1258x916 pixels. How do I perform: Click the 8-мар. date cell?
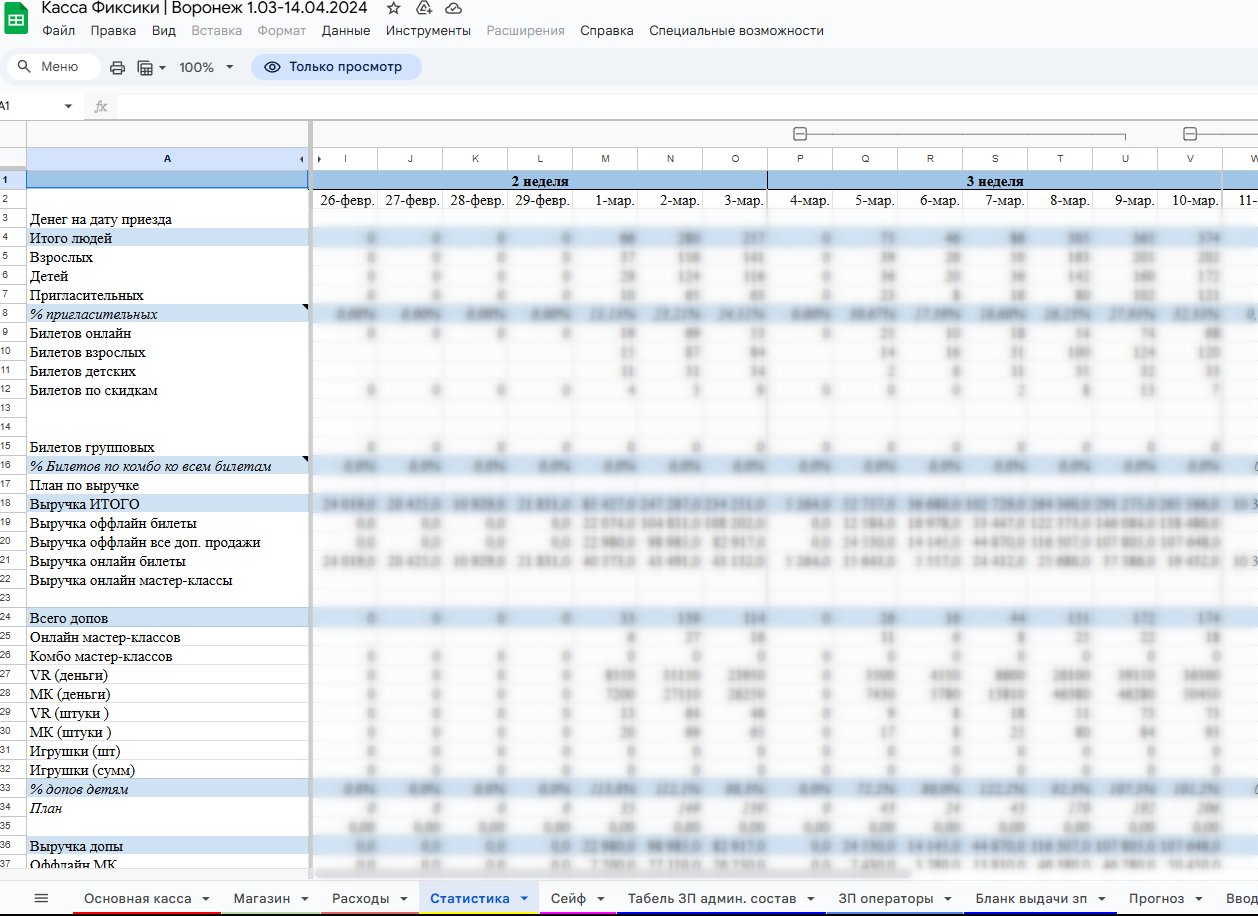[x=1060, y=200]
